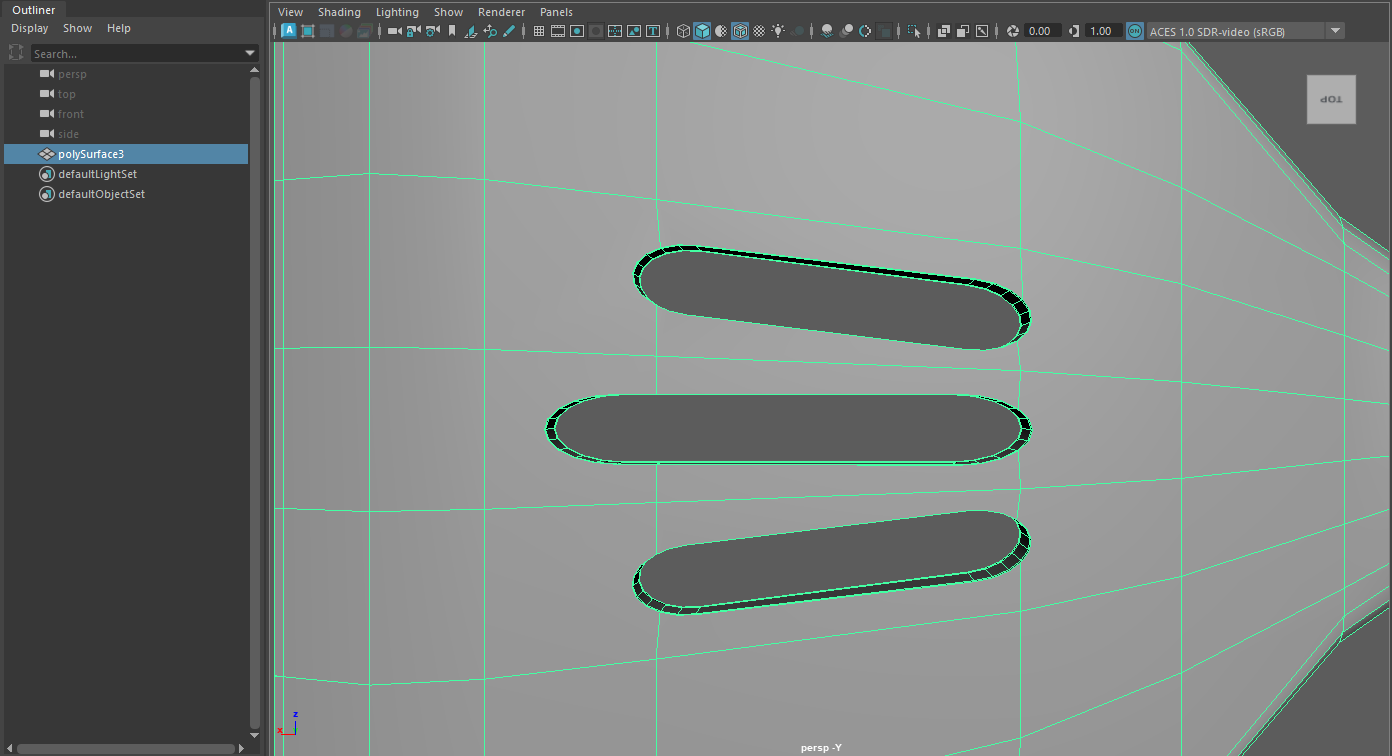Viewport: 1392px width, 756px height.
Task: Toggle the color management ON button
Action: point(1135,31)
